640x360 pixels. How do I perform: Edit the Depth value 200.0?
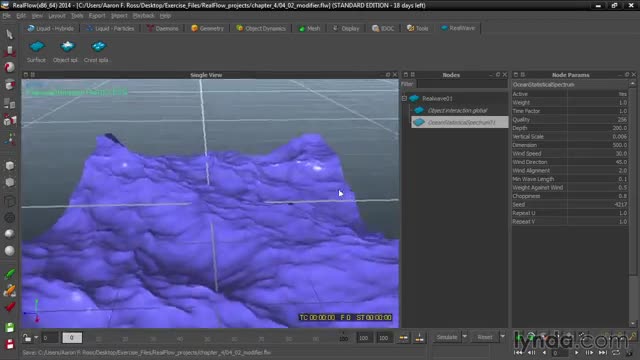pyautogui.click(x=598, y=128)
